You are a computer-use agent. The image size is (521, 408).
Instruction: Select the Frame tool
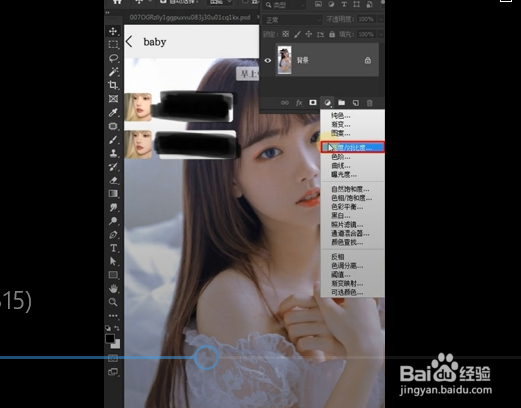click(x=113, y=99)
